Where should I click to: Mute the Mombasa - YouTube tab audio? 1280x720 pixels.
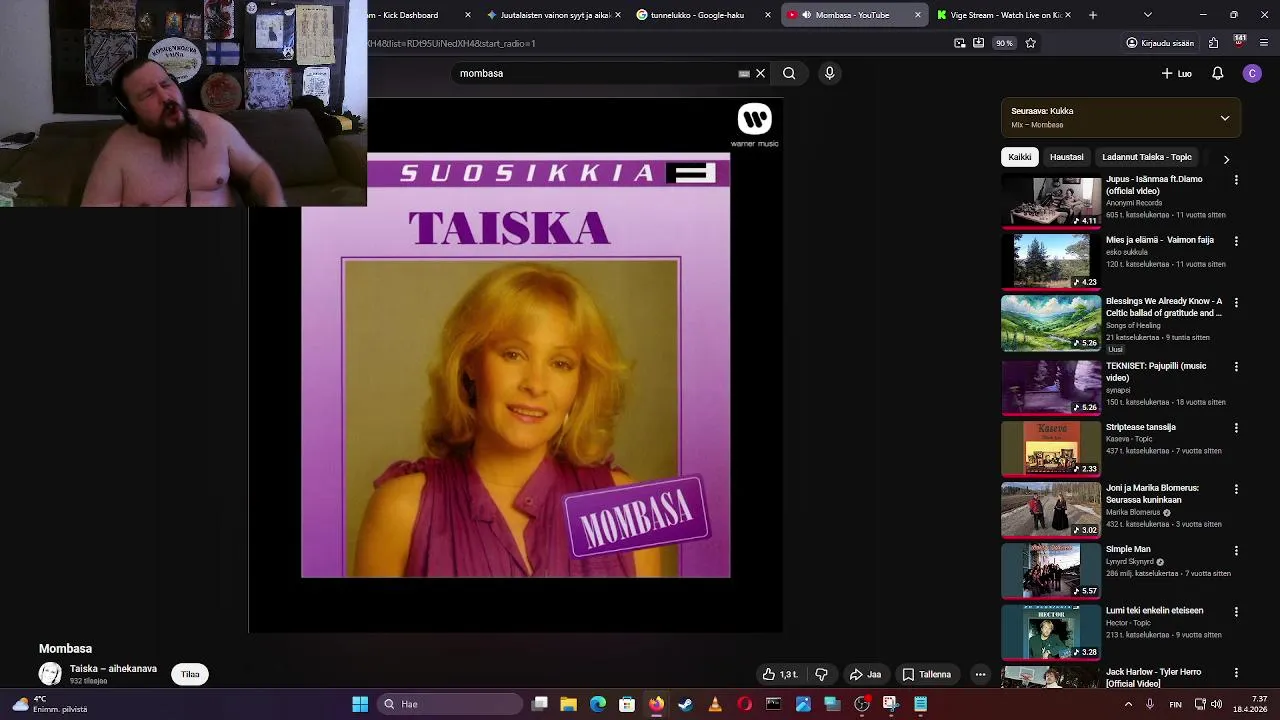(x=806, y=15)
